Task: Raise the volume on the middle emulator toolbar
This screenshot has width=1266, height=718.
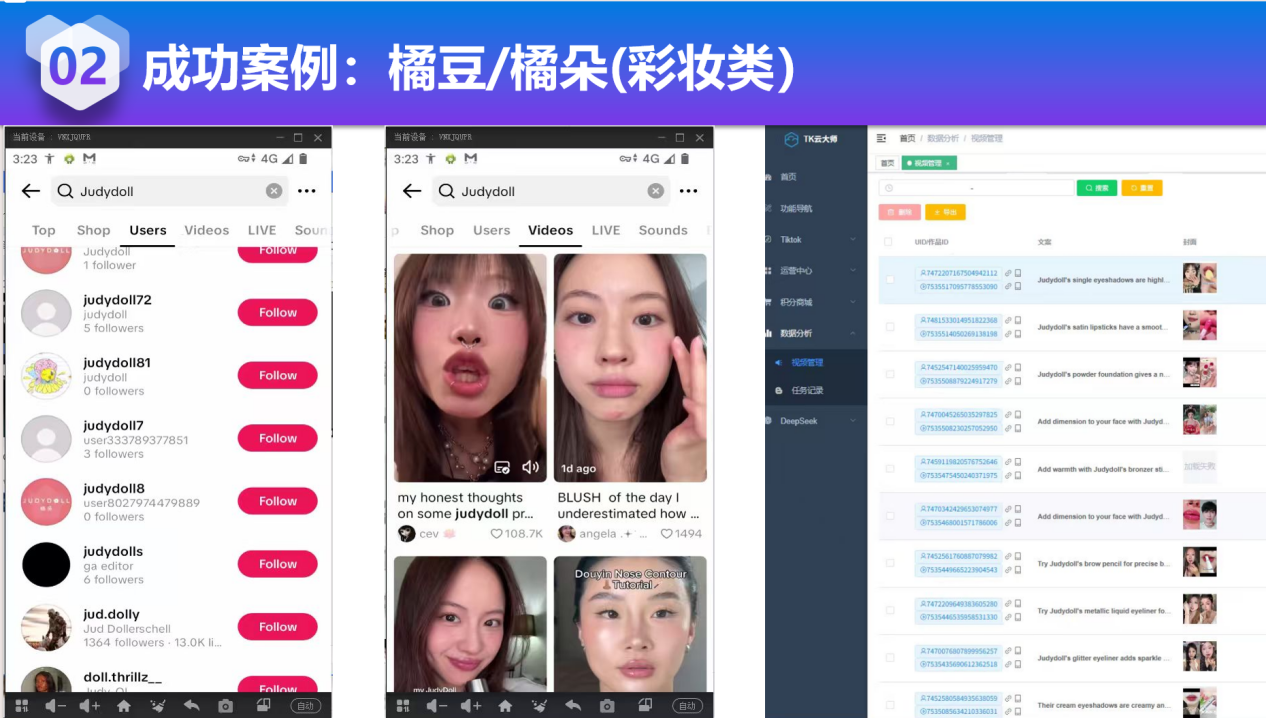Action: [x=471, y=706]
